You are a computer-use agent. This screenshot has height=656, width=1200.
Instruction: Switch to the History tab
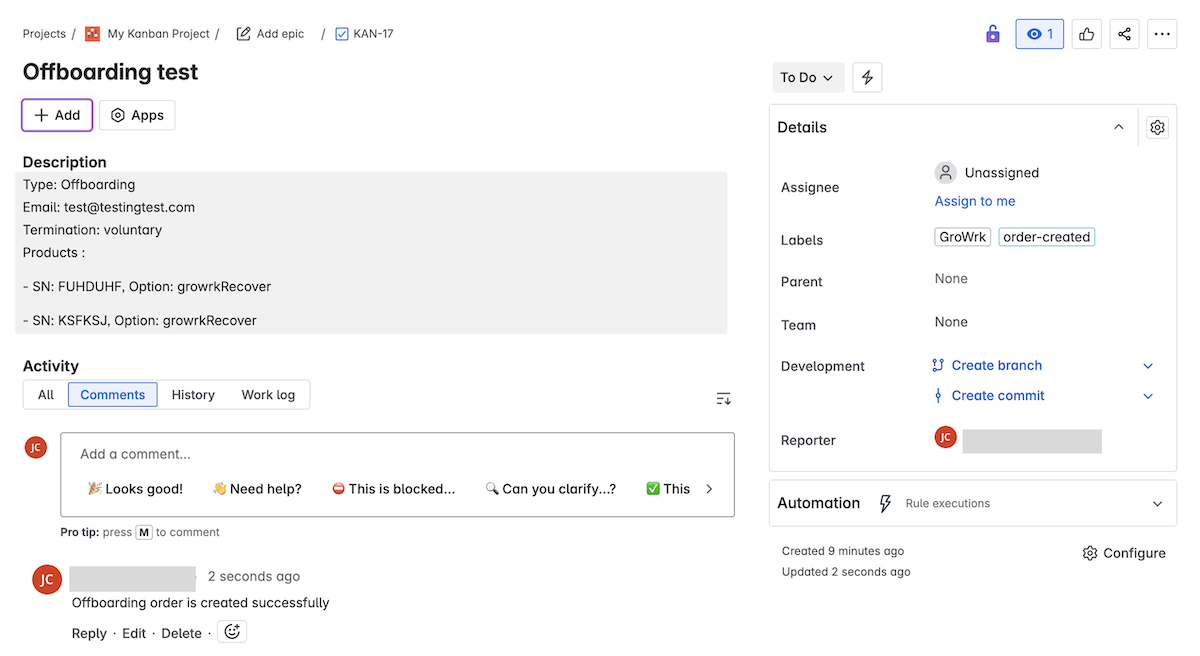192,394
